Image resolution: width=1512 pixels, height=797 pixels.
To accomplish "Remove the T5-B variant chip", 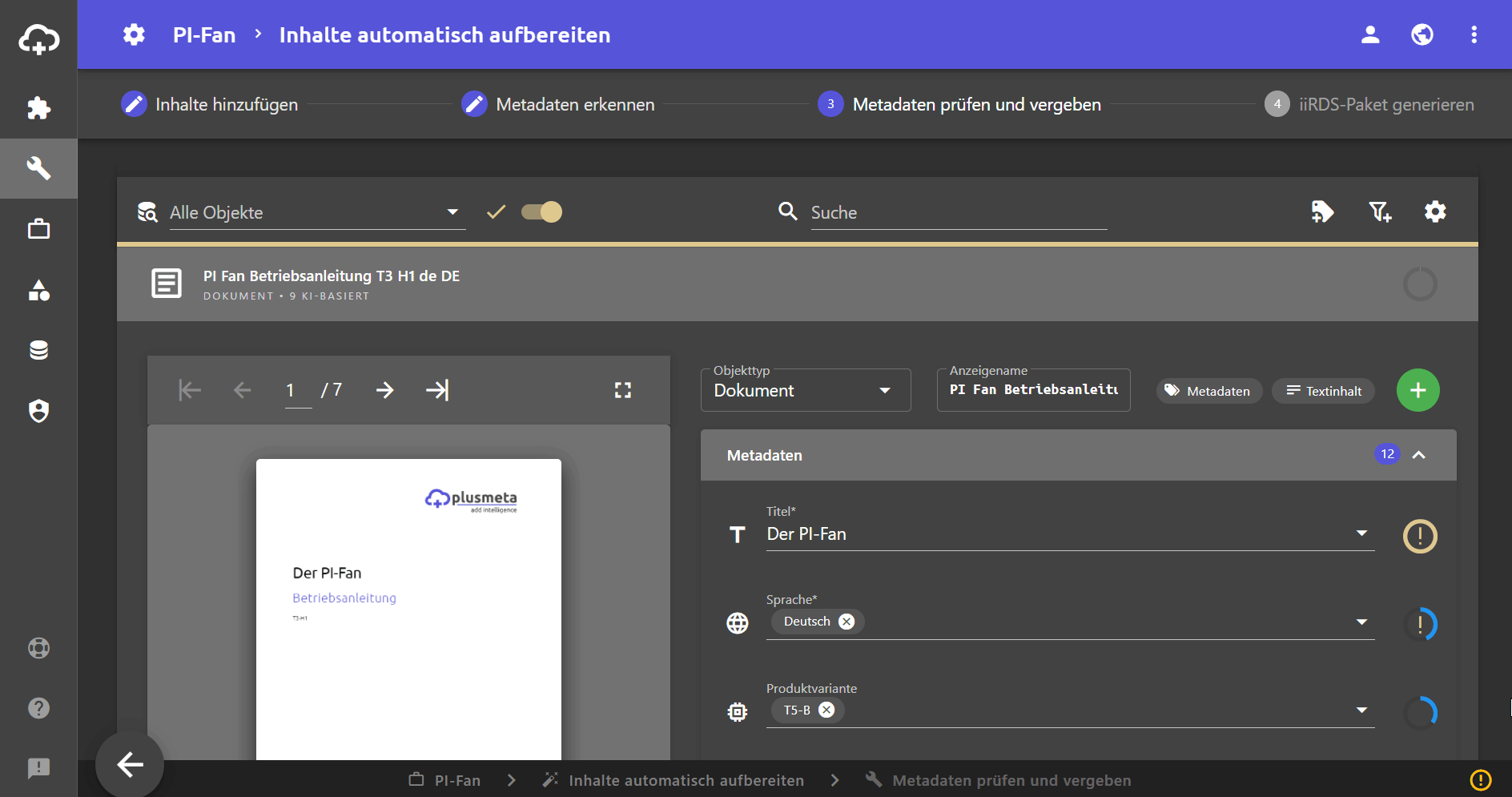I will (x=826, y=710).
